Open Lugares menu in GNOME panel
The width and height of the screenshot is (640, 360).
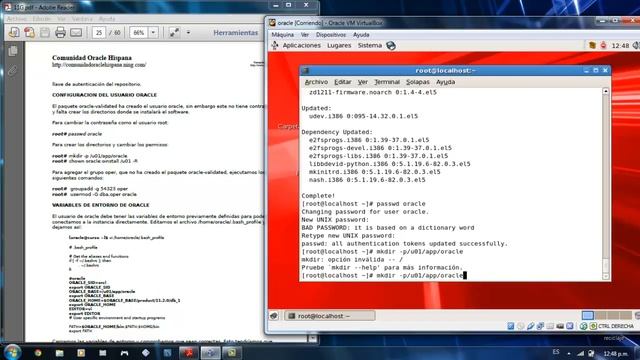pyautogui.click(x=339, y=45)
